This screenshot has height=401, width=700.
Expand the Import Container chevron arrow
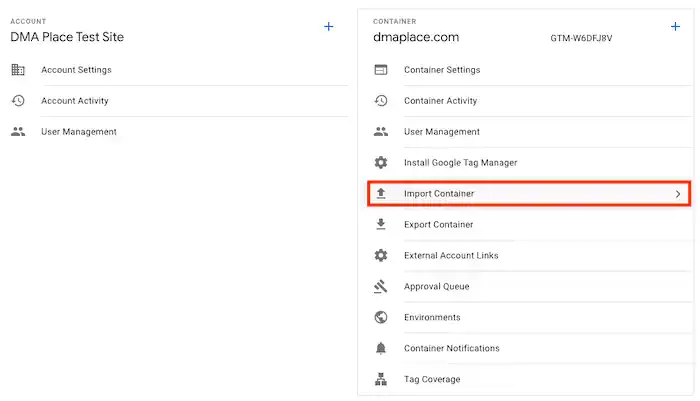[x=677, y=194]
